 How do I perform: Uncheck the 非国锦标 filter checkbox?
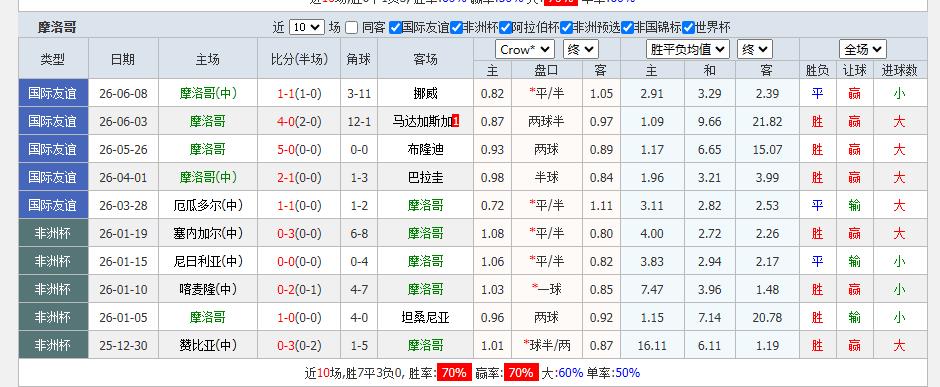(x=628, y=28)
